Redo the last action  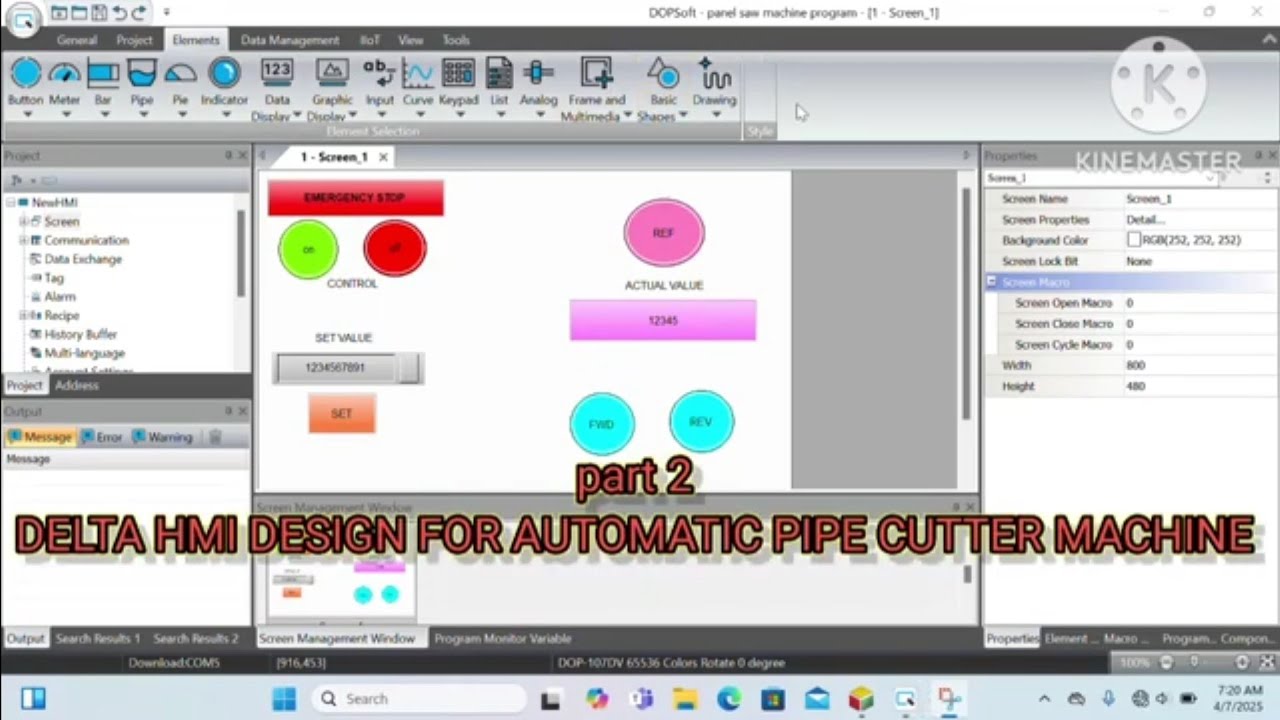139,13
